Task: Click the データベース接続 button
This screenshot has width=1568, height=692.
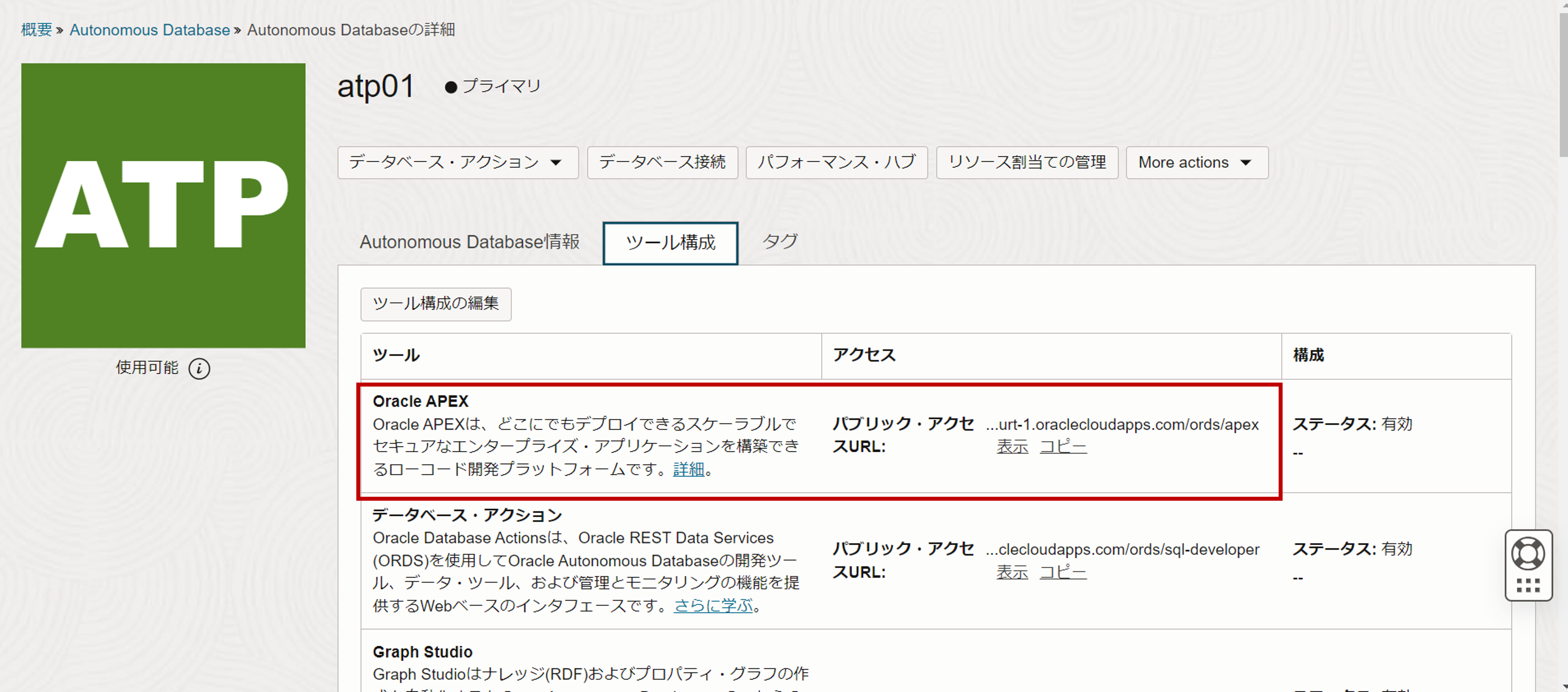Action: pos(662,163)
